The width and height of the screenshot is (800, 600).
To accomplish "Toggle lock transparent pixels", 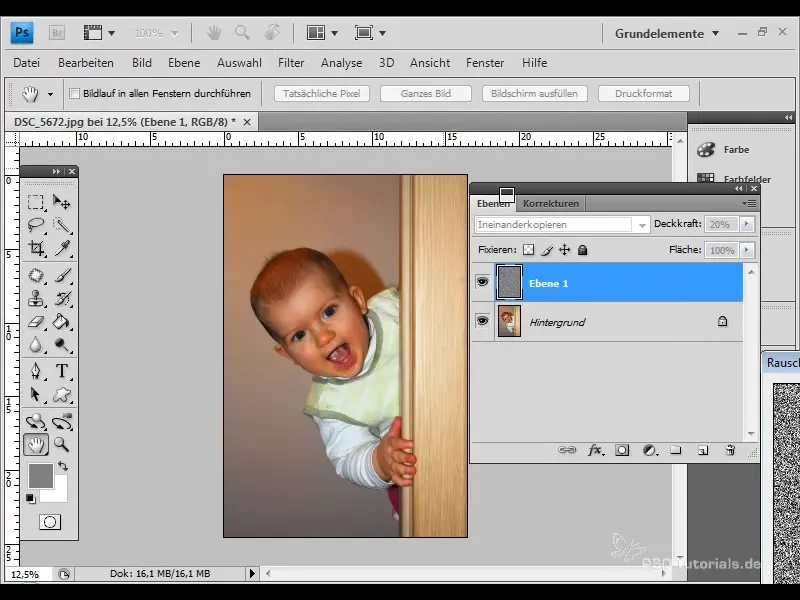I will tap(529, 250).
